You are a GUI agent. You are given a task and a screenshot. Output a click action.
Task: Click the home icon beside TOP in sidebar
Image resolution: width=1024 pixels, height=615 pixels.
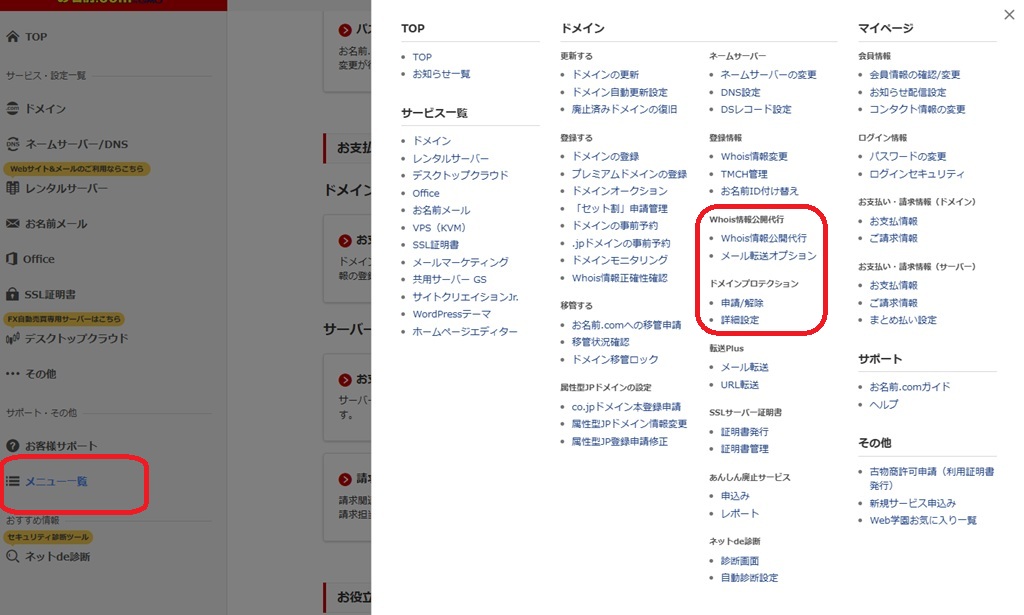[x=12, y=37]
